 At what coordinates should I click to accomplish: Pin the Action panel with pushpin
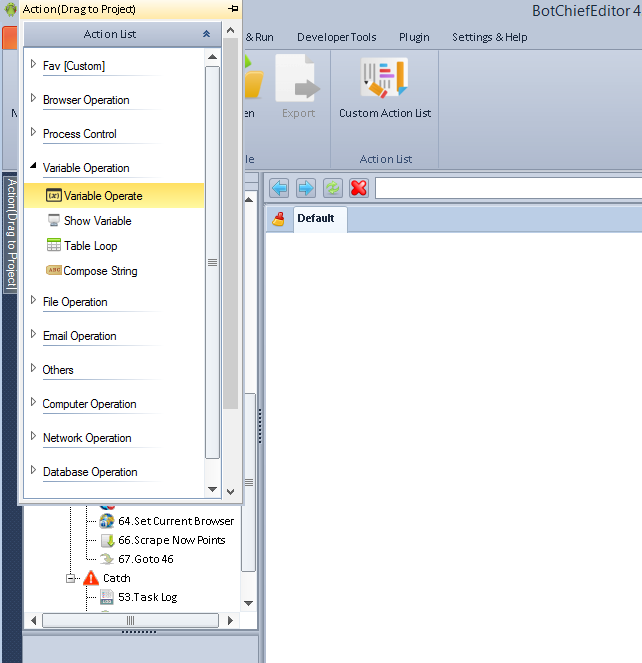pos(233,9)
